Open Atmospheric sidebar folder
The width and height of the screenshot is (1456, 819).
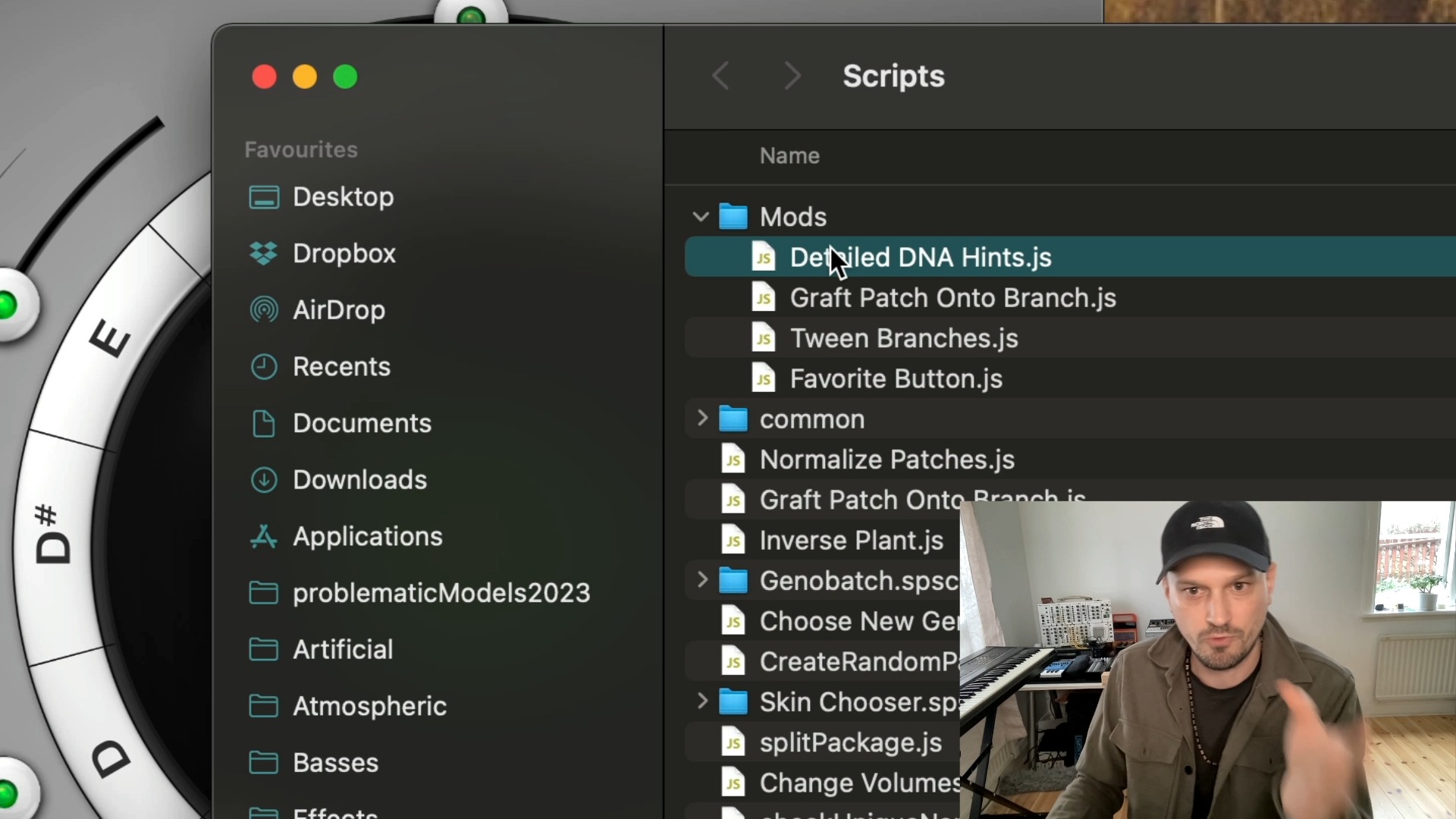(348, 706)
